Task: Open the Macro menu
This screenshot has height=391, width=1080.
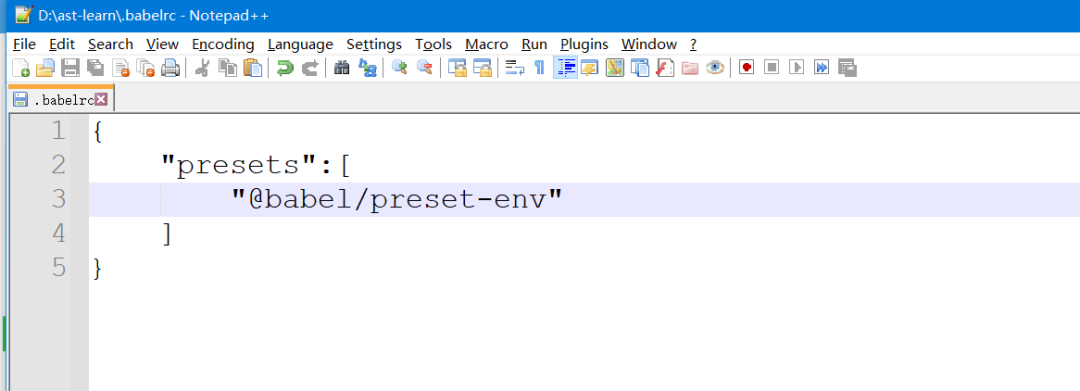Action: click(486, 44)
